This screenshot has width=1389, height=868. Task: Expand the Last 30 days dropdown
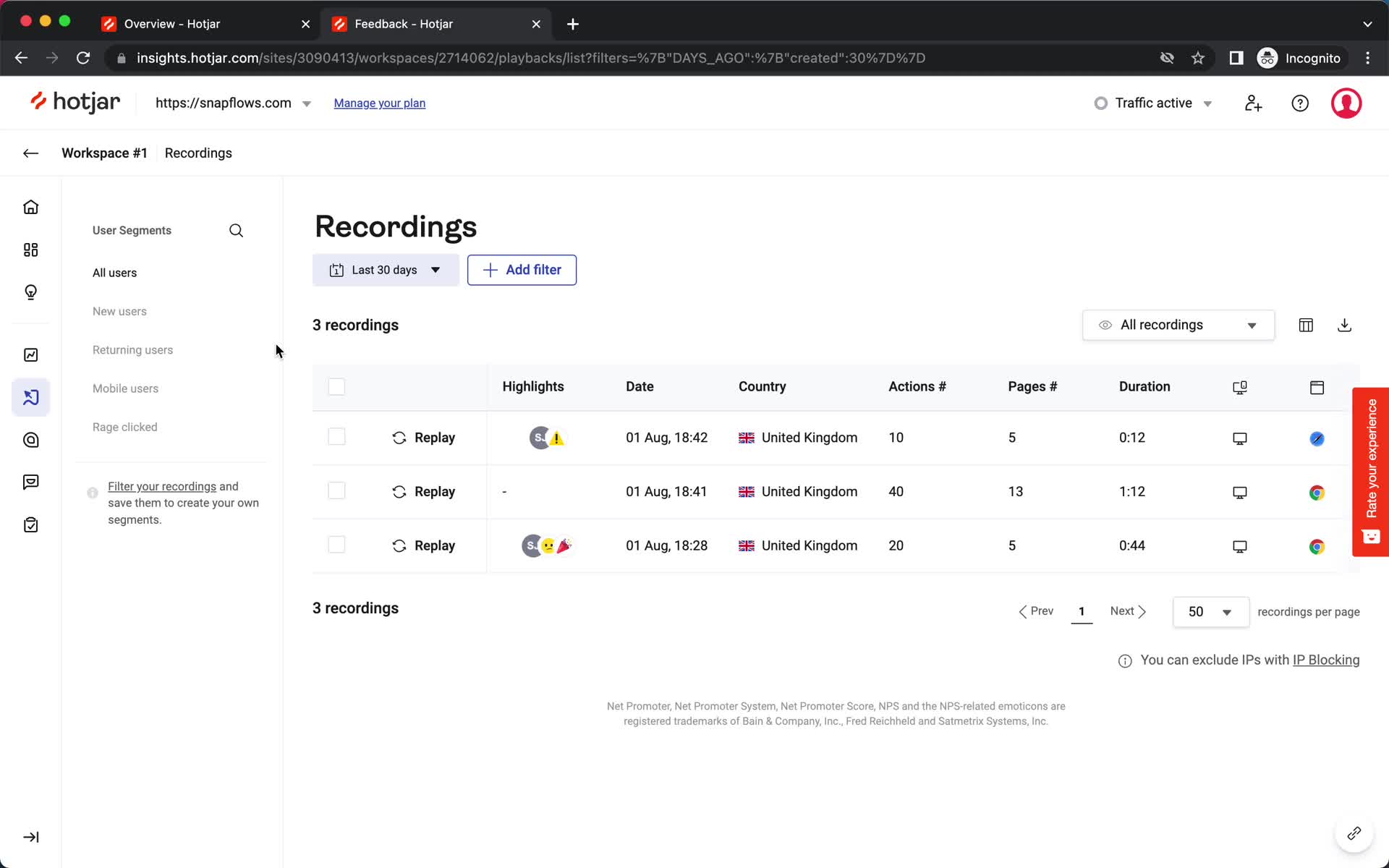[x=385, y=270]
